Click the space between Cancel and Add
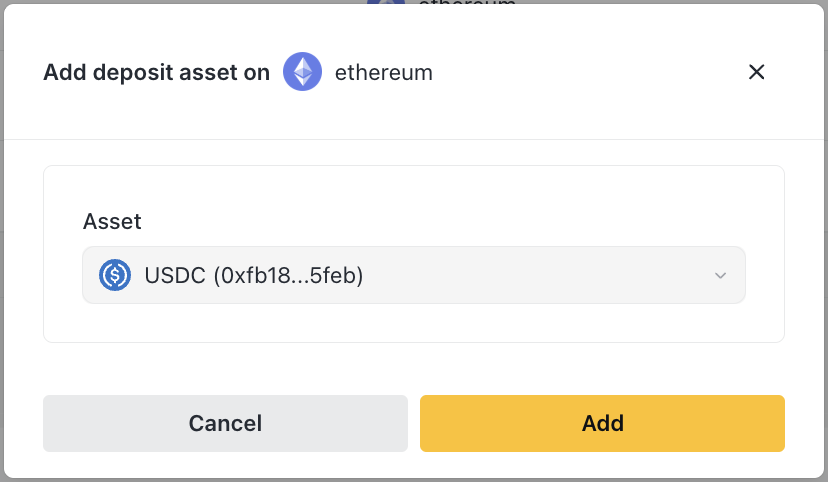This screenshot has width=828, height=482. click(x=414, y=423)
